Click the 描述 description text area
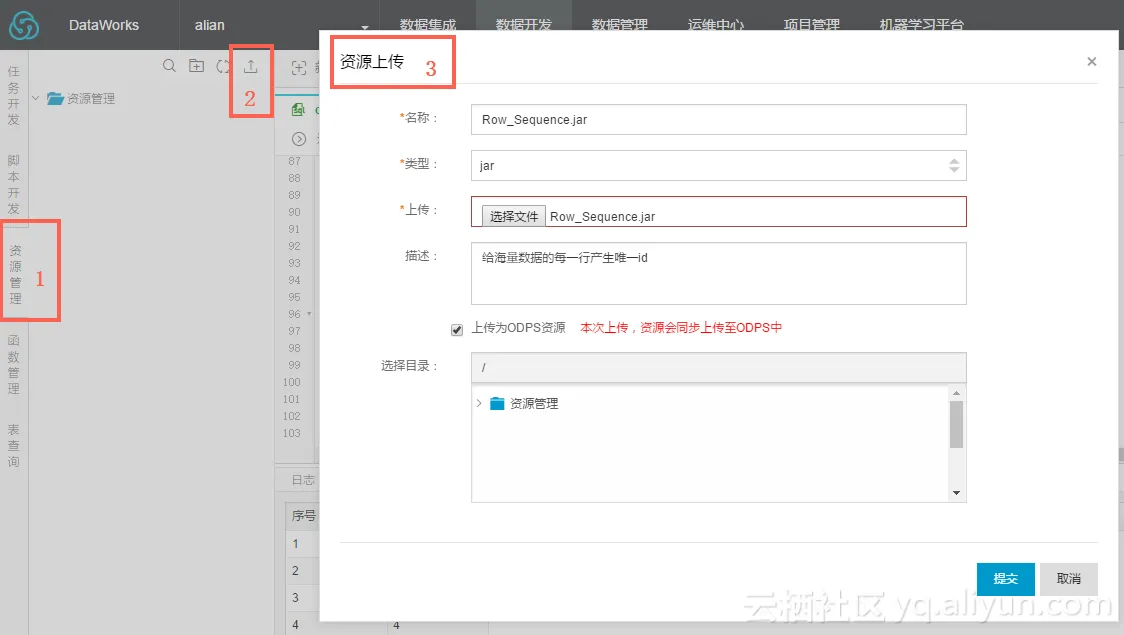The height and width of the screenshot is (635, 1124). (718, 273)
